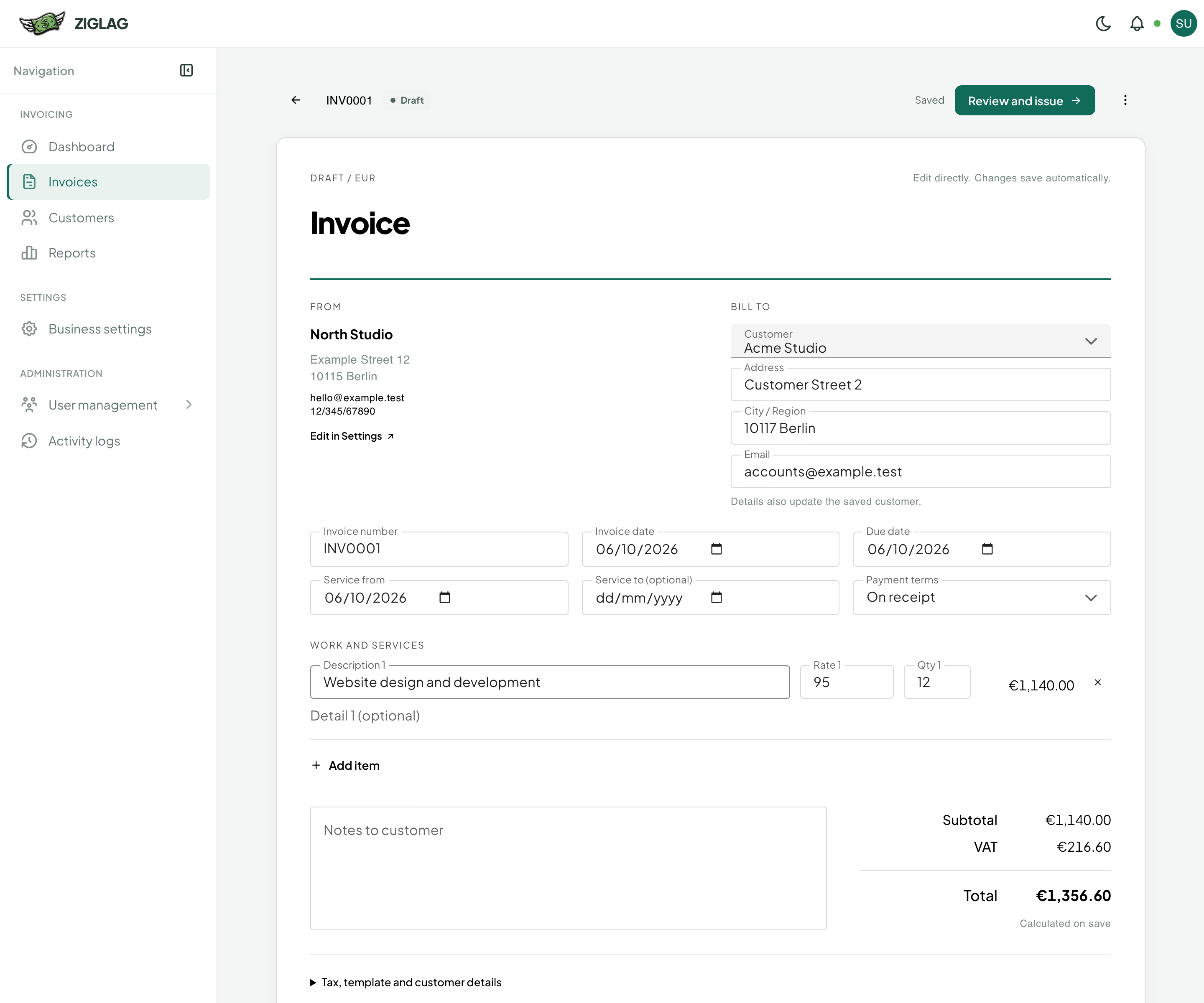Collapse the navigation sidebar panel icon
Image resolution: width=1204 pixels, height=1003 pixels.
point(186,71)
